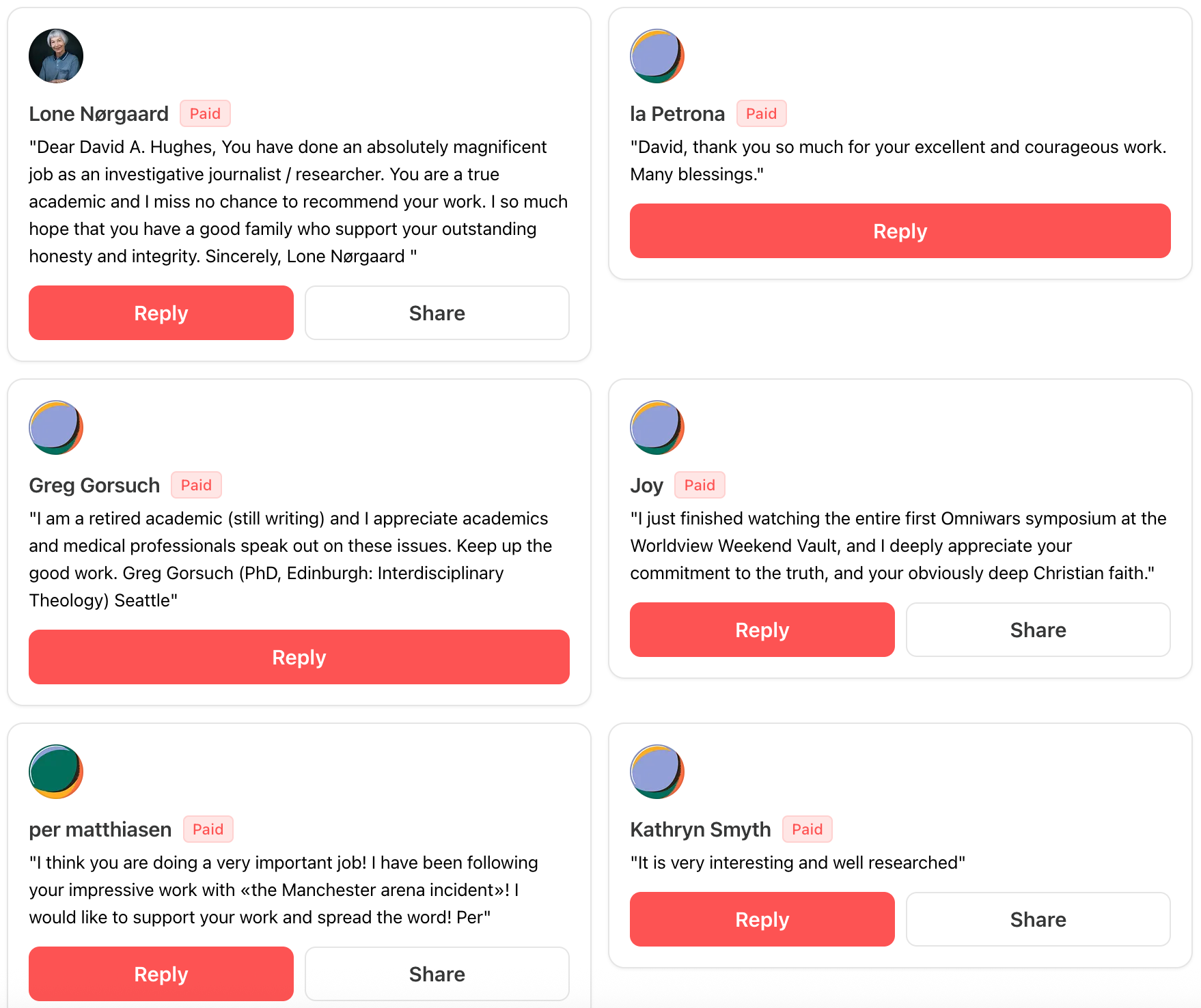1201x1008 pixels.
Task: Share Lone Nørgaard's testimonial
Action: 437,313
